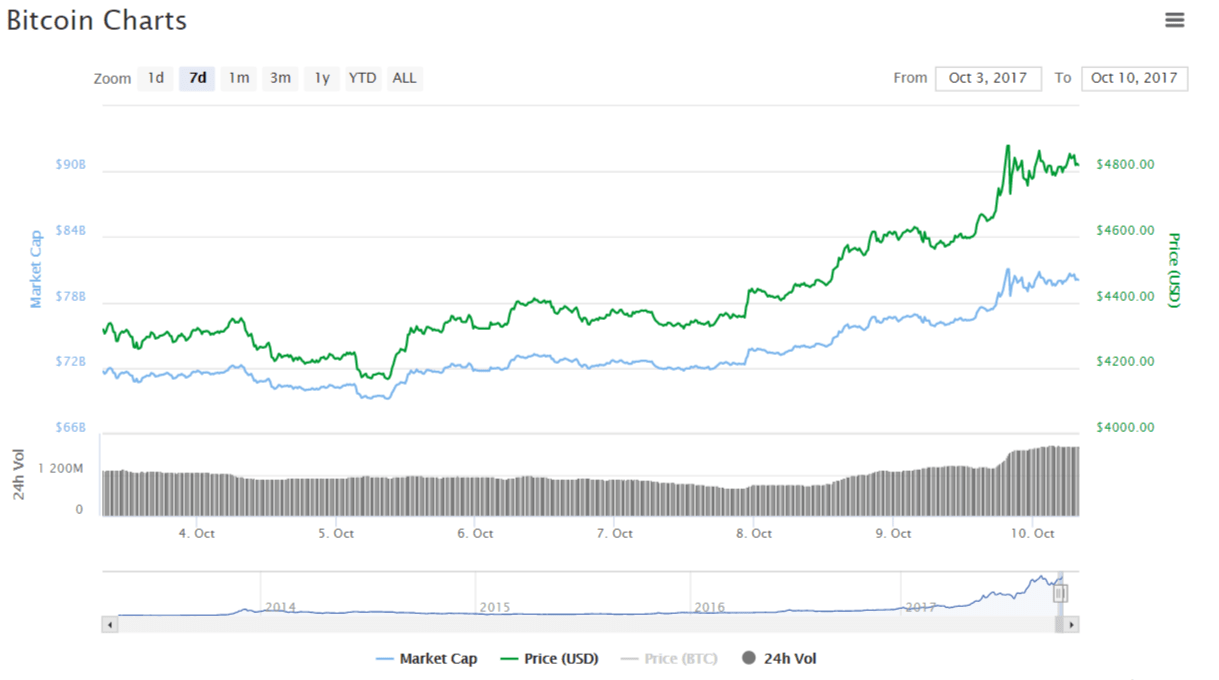The height and width of the screenshot is (680, 1219).
Task: Zoom chart to 1y
Action: click(321, 78)
